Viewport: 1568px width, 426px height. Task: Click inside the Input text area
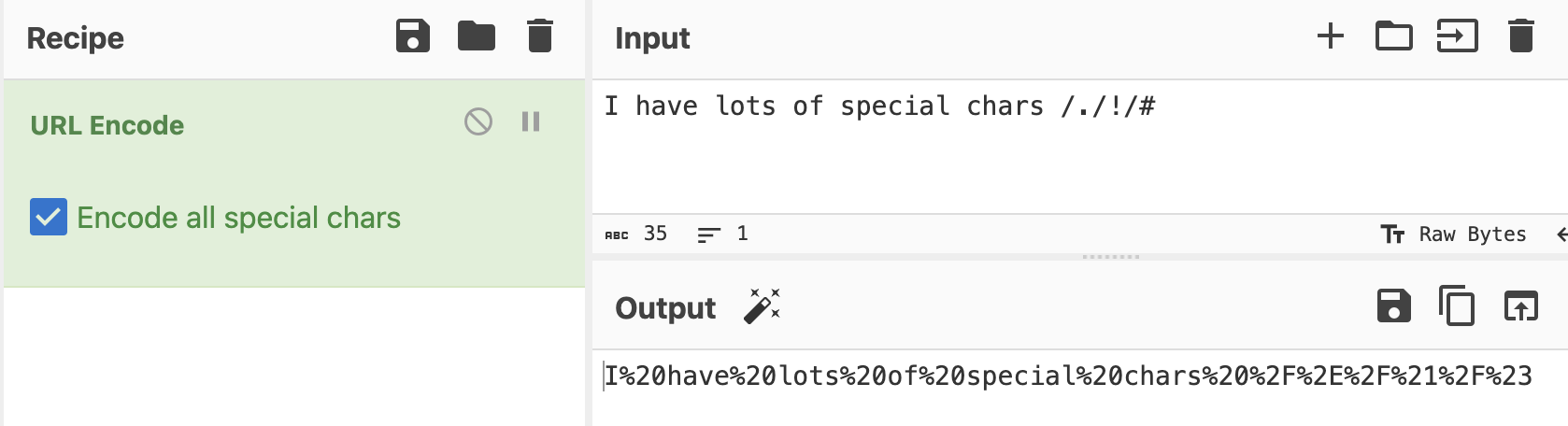(x=1079, y=147)
